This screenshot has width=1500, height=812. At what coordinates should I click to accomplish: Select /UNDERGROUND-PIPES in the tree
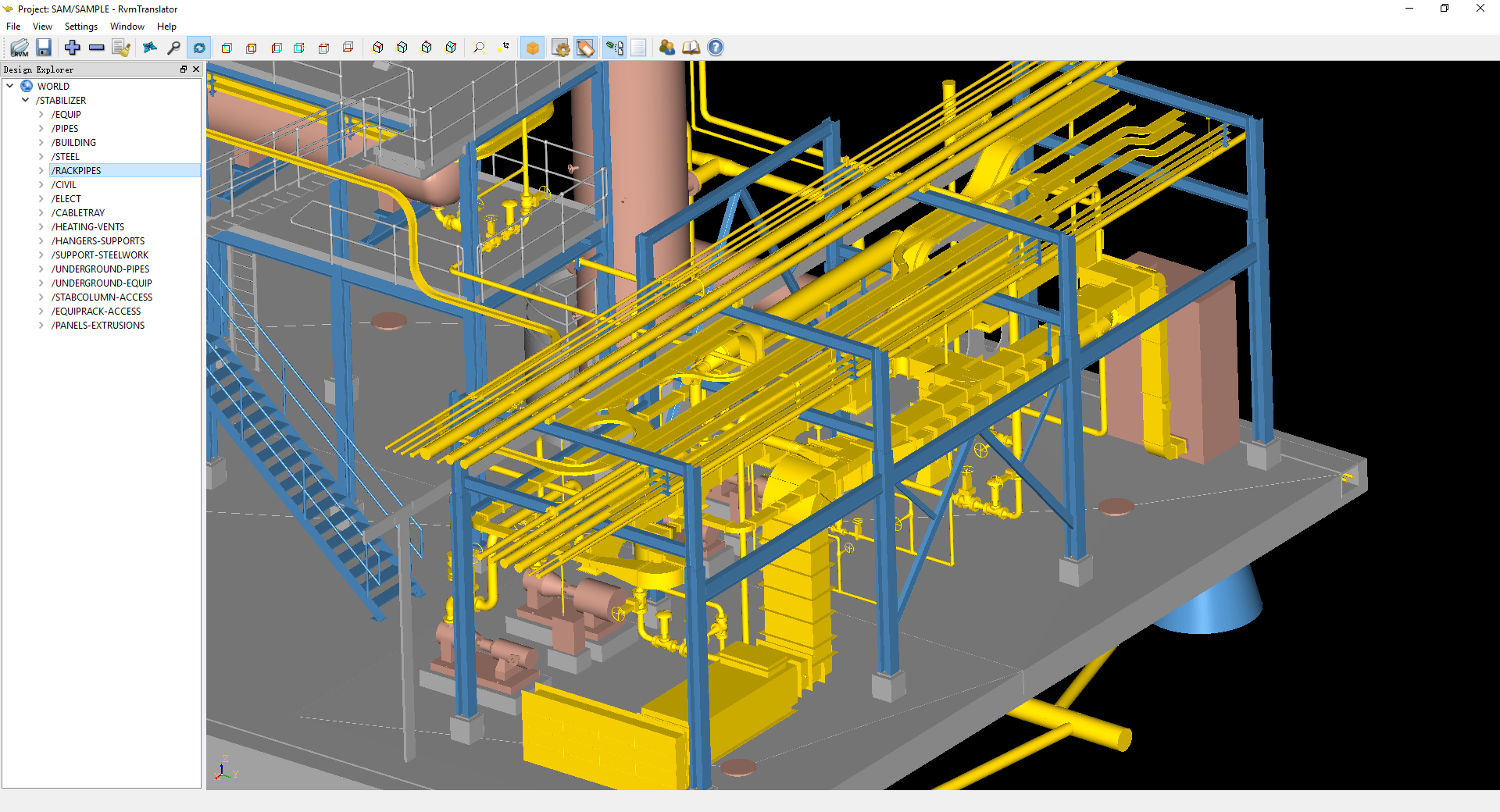100,269
